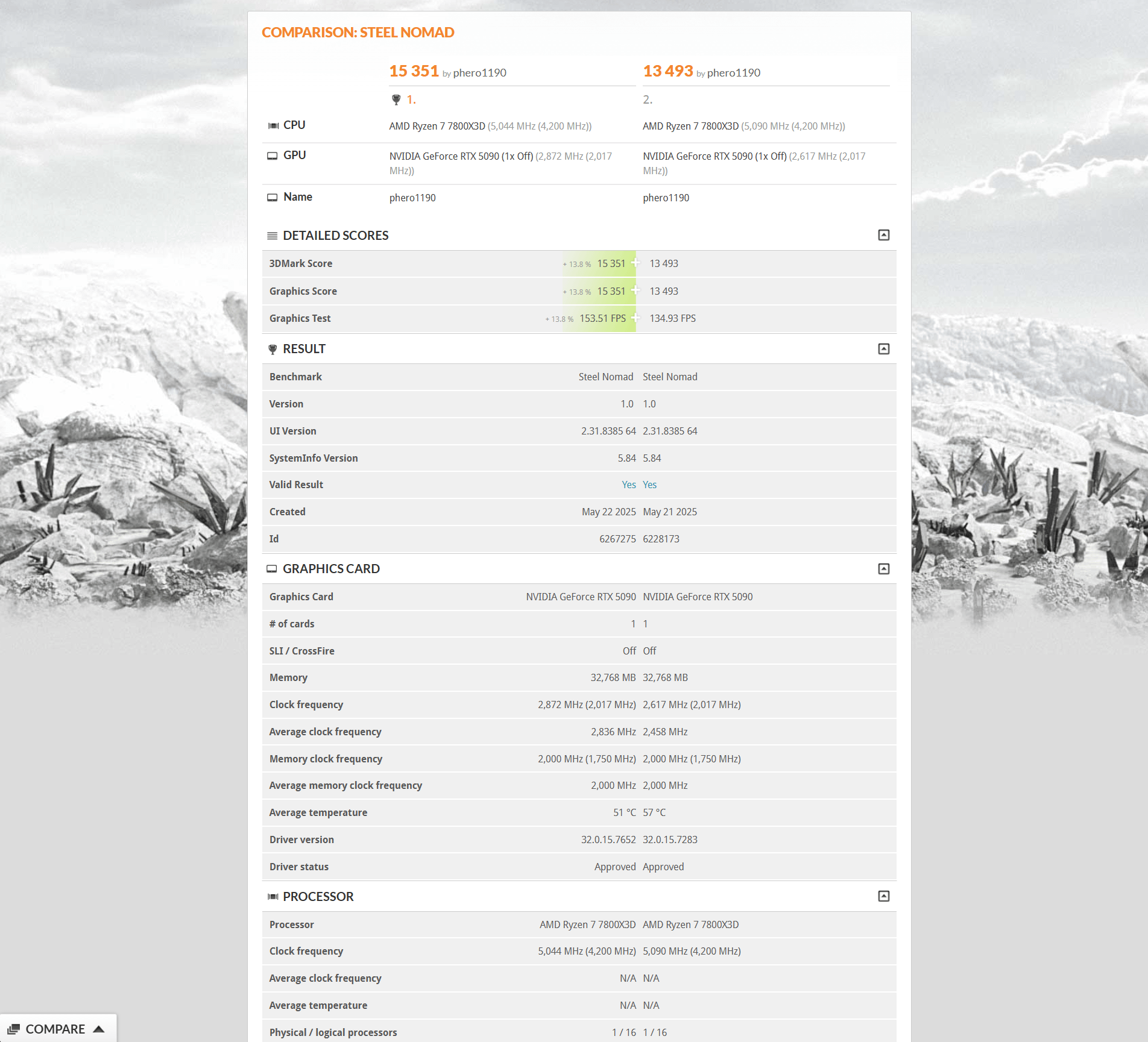Click the '2,458 MHz' average clock frequency
Viewport: 1148px width, 1042px height.
(665, 732)
